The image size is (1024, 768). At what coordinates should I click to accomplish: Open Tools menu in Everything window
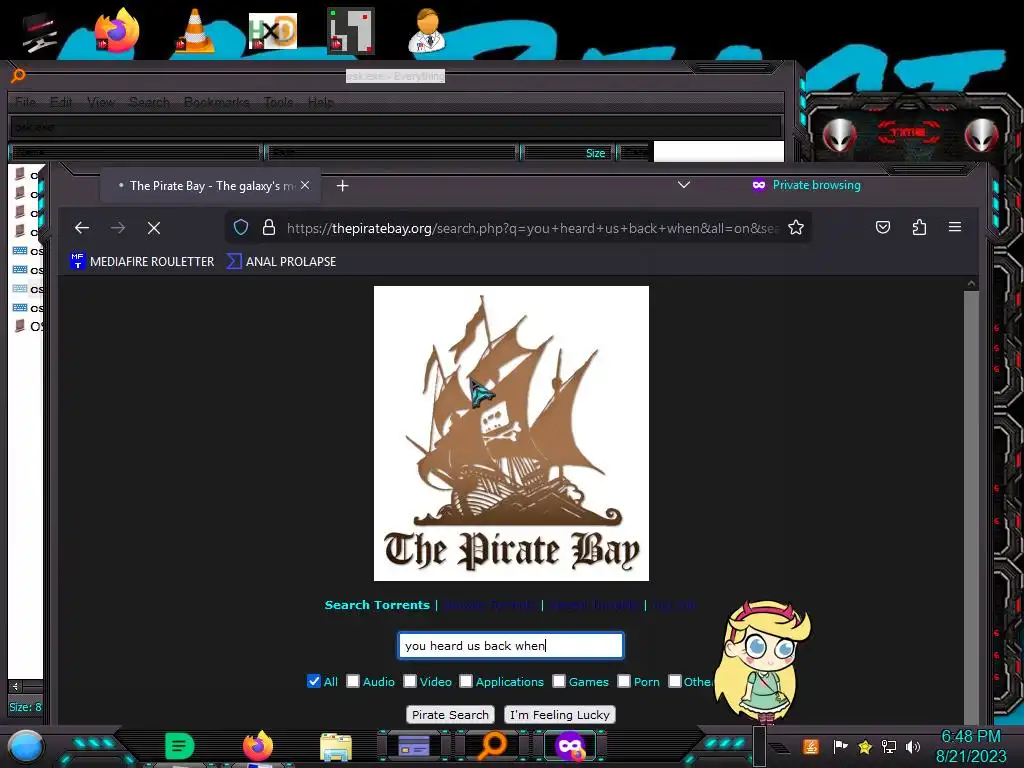[279, 102]
